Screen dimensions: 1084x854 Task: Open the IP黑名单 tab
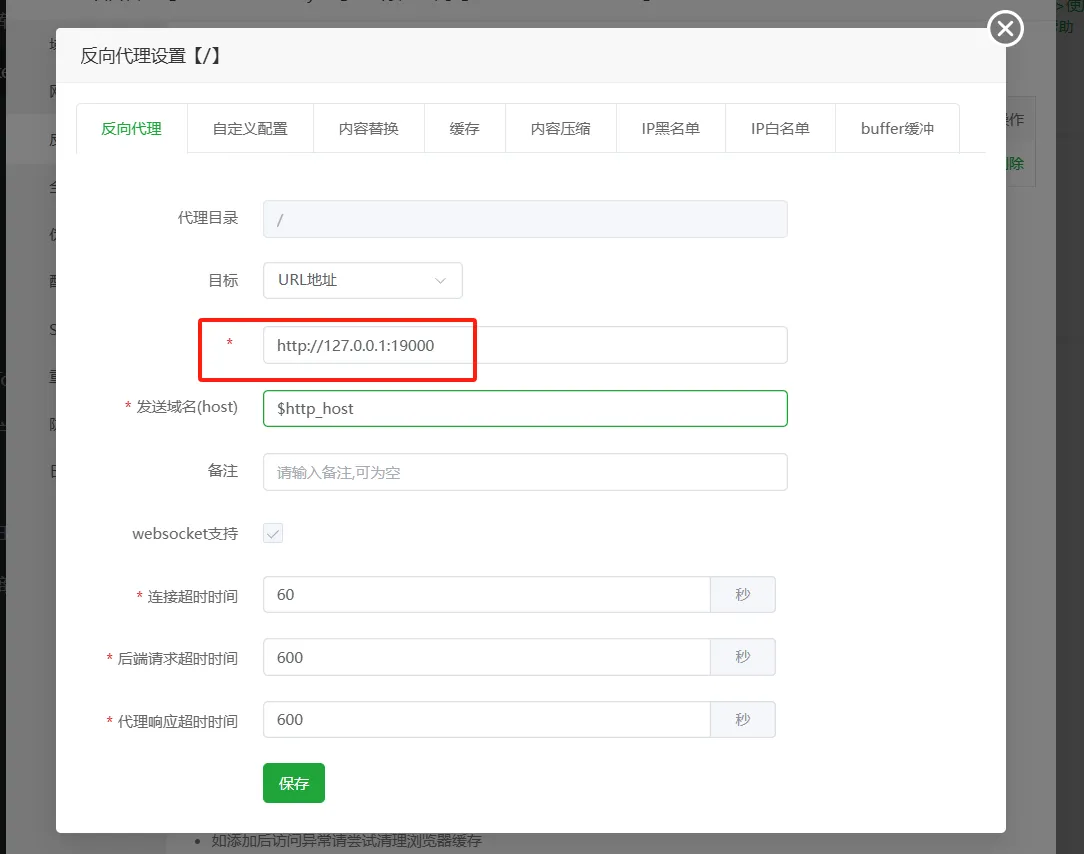[671, 129]
